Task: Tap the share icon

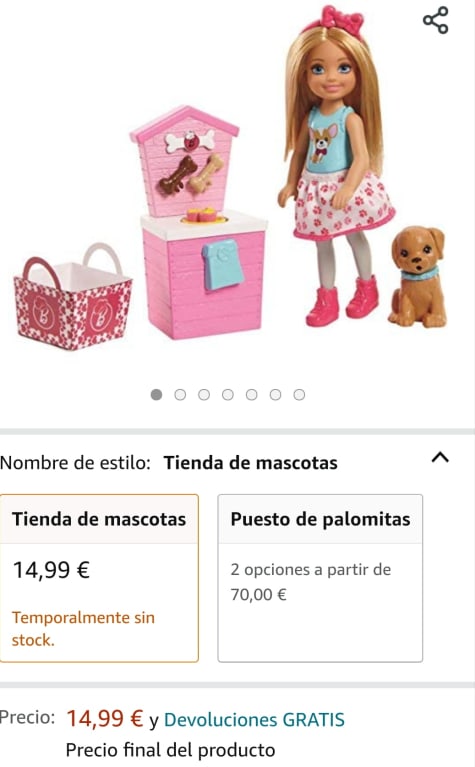Action: [x=435, y=20]
